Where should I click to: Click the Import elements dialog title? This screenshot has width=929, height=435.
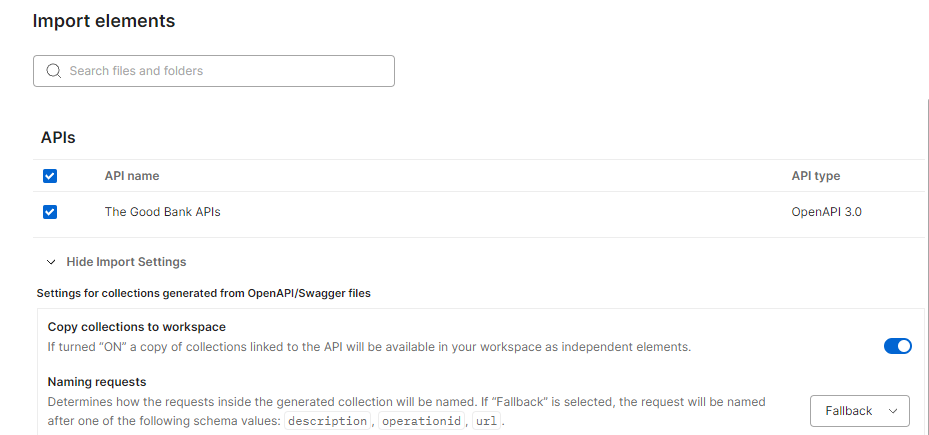click(104, 21)
